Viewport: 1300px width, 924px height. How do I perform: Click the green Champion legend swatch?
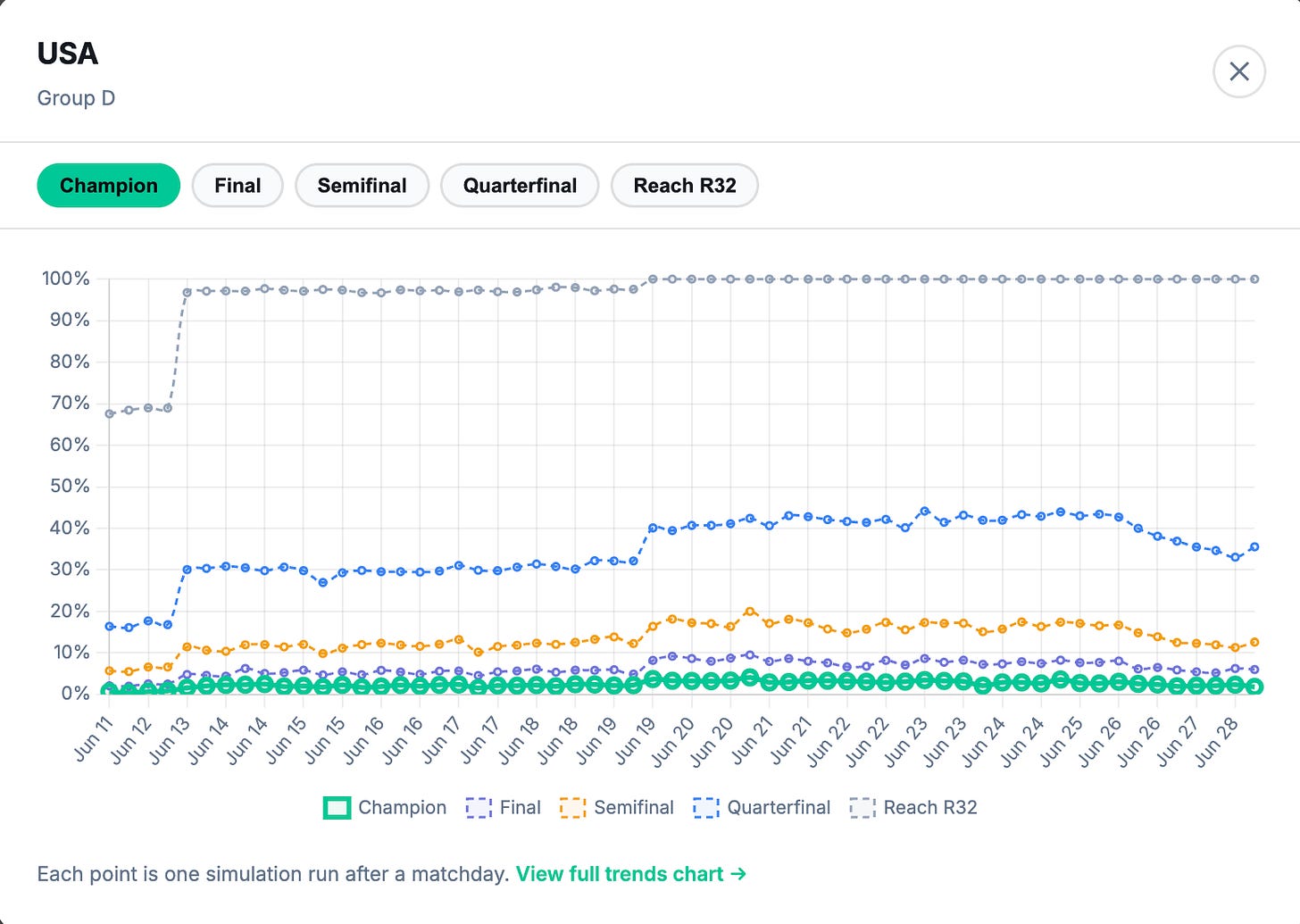337,808
